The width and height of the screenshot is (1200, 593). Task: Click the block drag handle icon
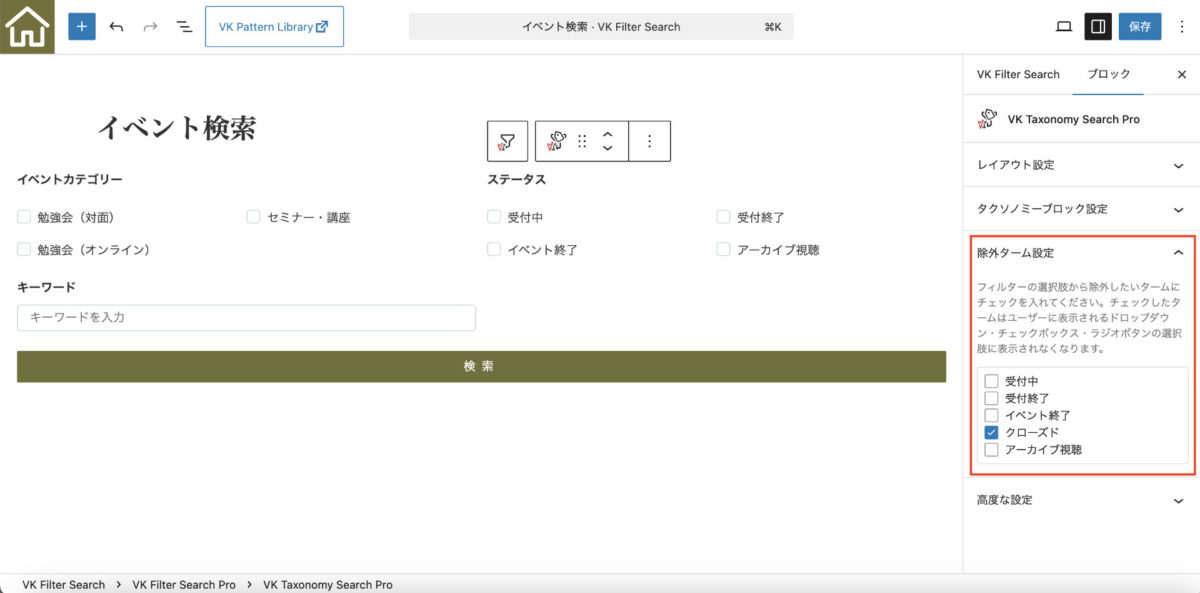582,142
